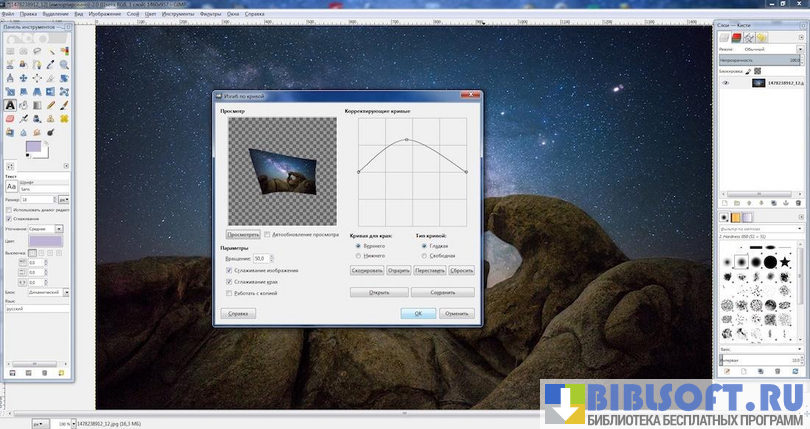Hide the layer using its eye icon
Image resolution: width=810 pixels, height=429 pixels.
(x=727, y=84)
